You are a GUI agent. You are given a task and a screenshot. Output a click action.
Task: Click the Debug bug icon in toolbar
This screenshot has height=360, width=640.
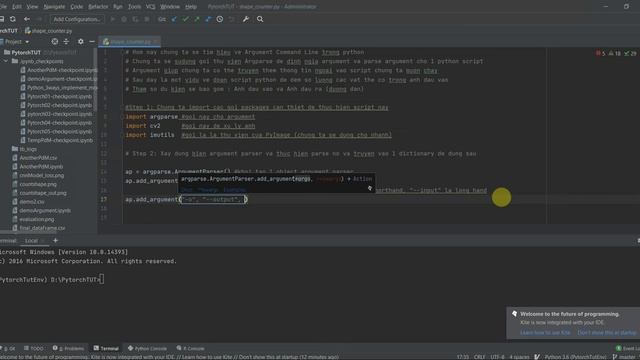pos(124,19)
